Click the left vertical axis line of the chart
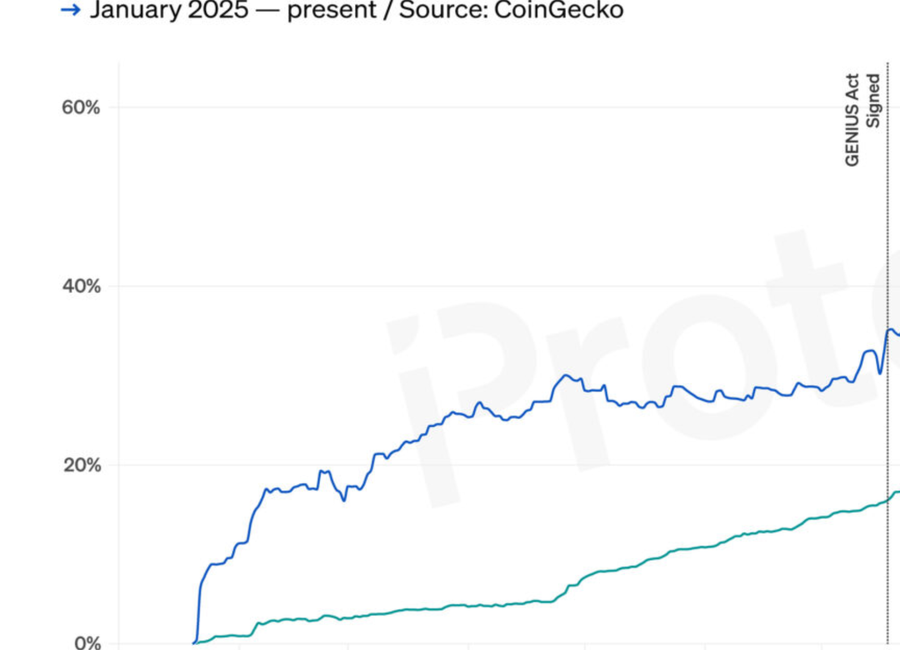Image resolution: width=900 pixels, height=650 pixels. click(119, 350)
